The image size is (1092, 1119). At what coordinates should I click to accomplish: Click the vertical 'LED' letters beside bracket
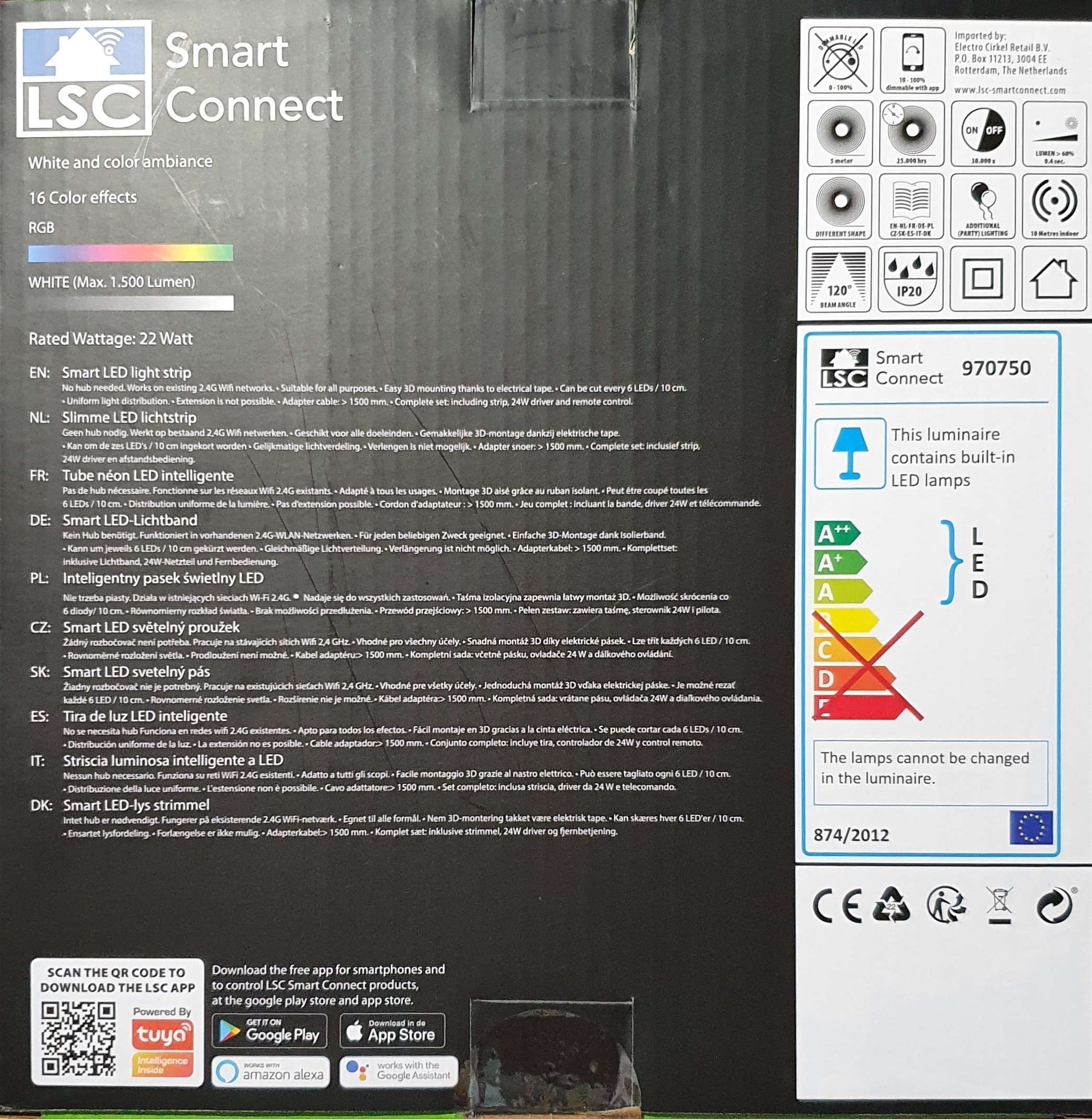tap(980, 563)
